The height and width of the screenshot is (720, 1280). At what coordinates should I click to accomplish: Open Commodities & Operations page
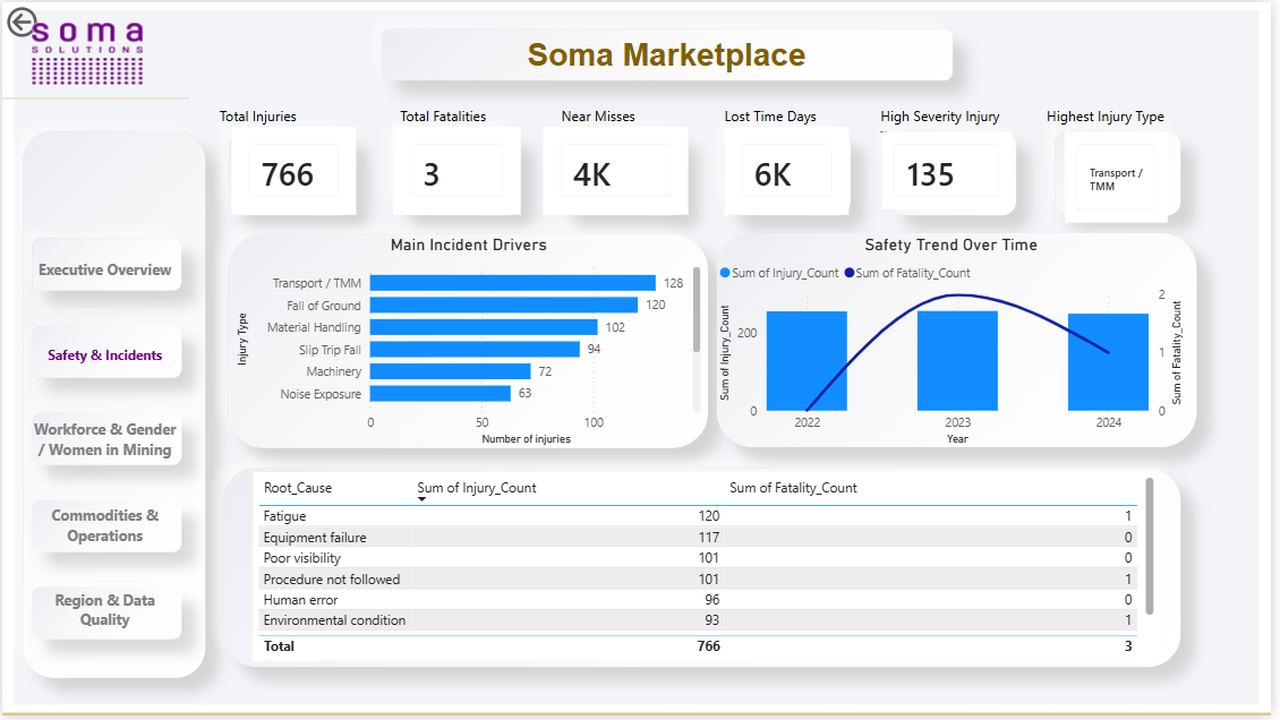pyautogui.click(x=106, y=525)
